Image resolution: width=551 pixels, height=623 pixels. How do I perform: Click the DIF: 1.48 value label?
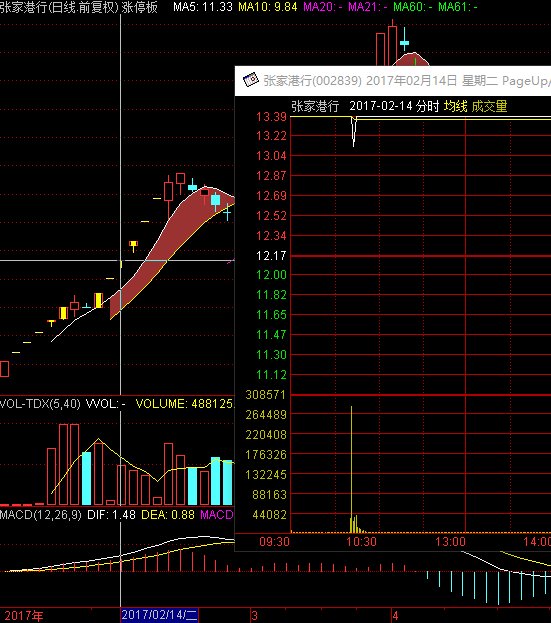click(111, 515)
